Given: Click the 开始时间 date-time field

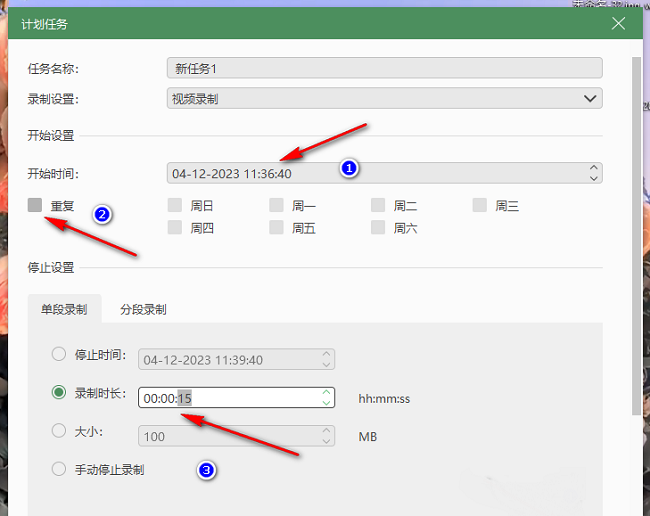Looking at the screenshot, I should 375,173.
